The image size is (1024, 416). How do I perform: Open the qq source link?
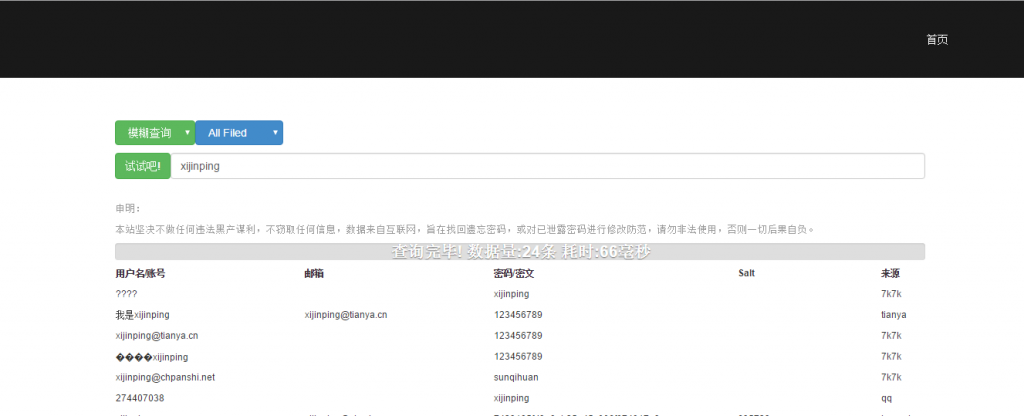(x=886, y=398)
